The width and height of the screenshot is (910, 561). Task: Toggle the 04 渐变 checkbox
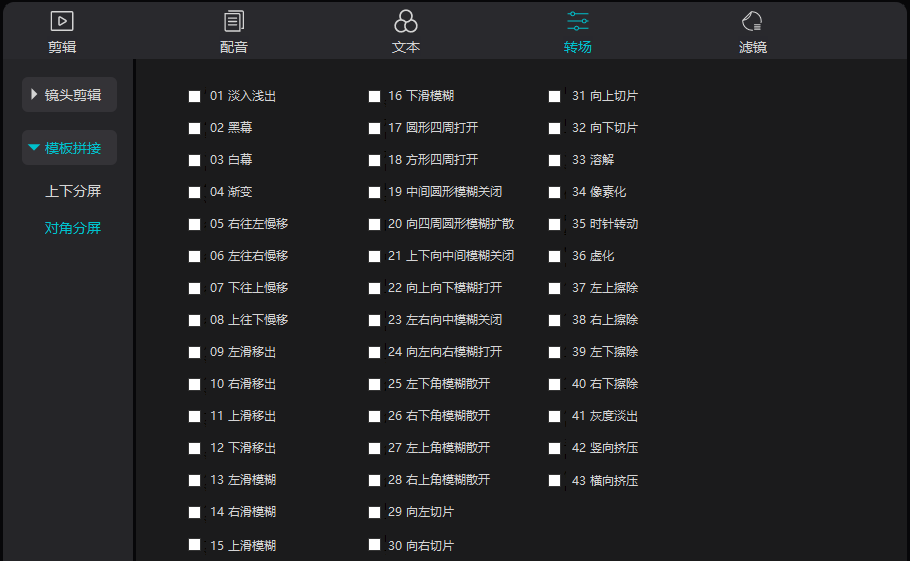click(x=194, y=192)
